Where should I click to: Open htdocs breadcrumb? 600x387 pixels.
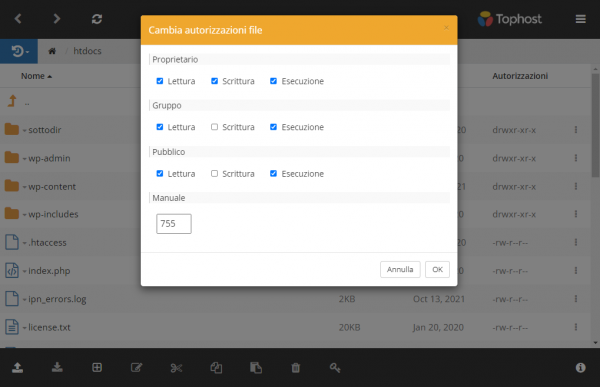(x=87, y=51)
